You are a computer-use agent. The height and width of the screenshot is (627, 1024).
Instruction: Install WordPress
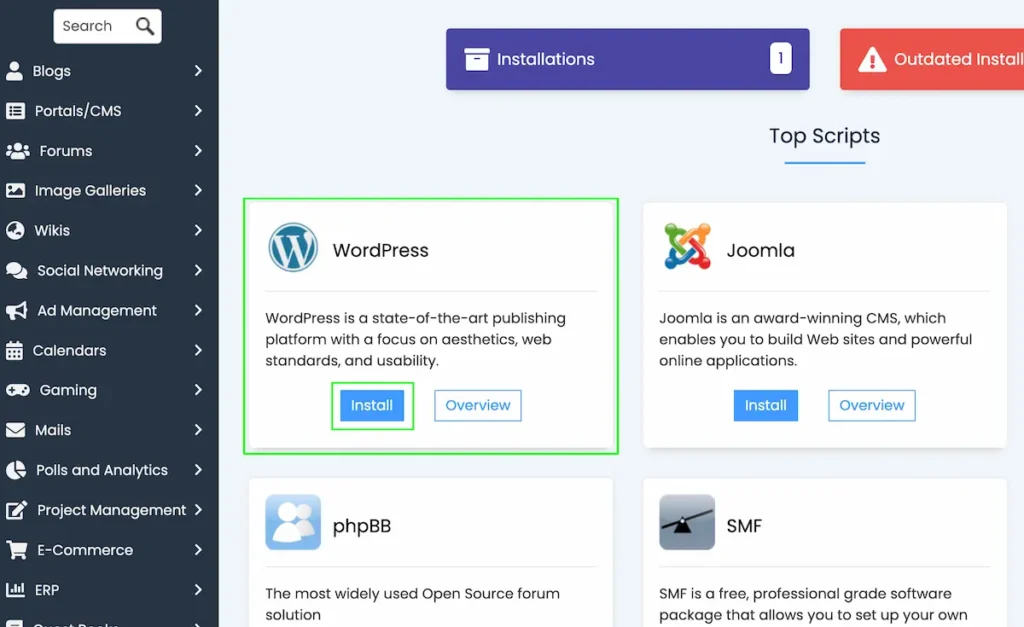pos(372,406)
